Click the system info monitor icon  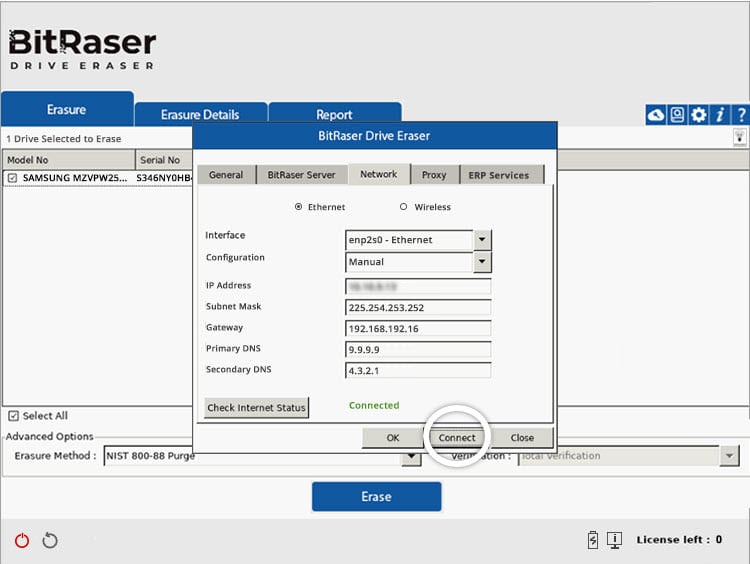[614, 540]
